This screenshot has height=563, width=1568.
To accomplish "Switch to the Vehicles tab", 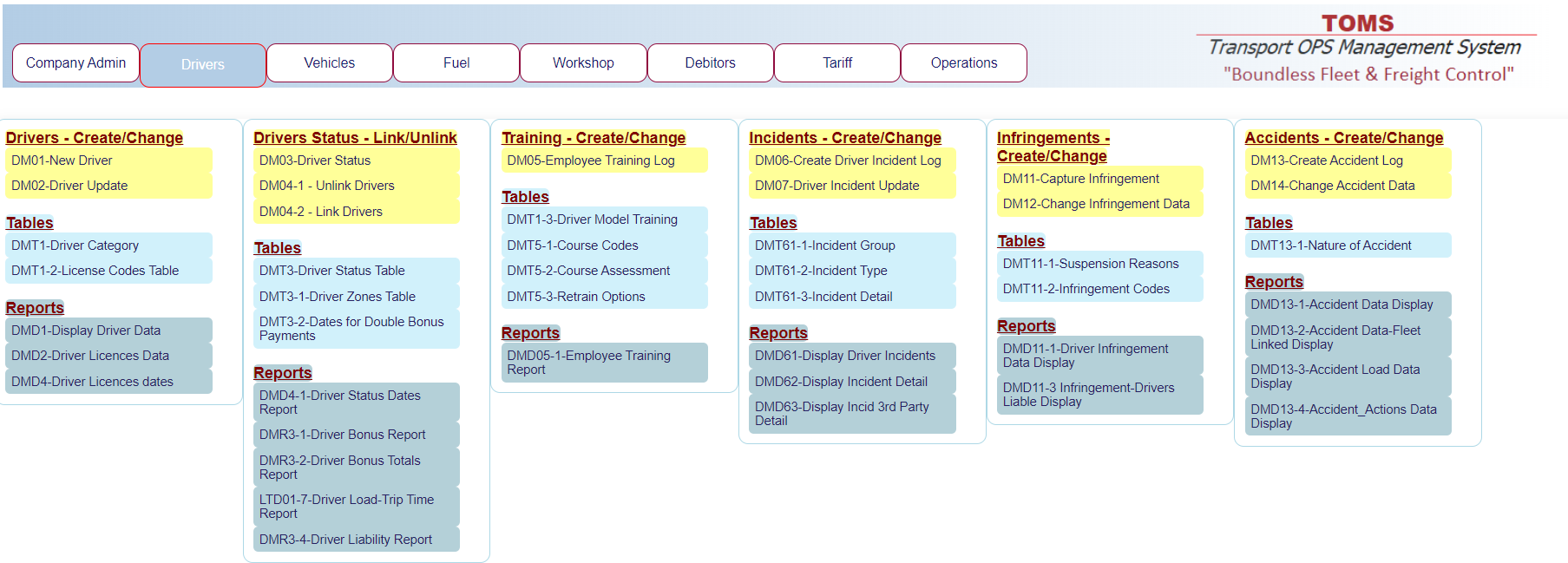I will click(x=329, y=63).
